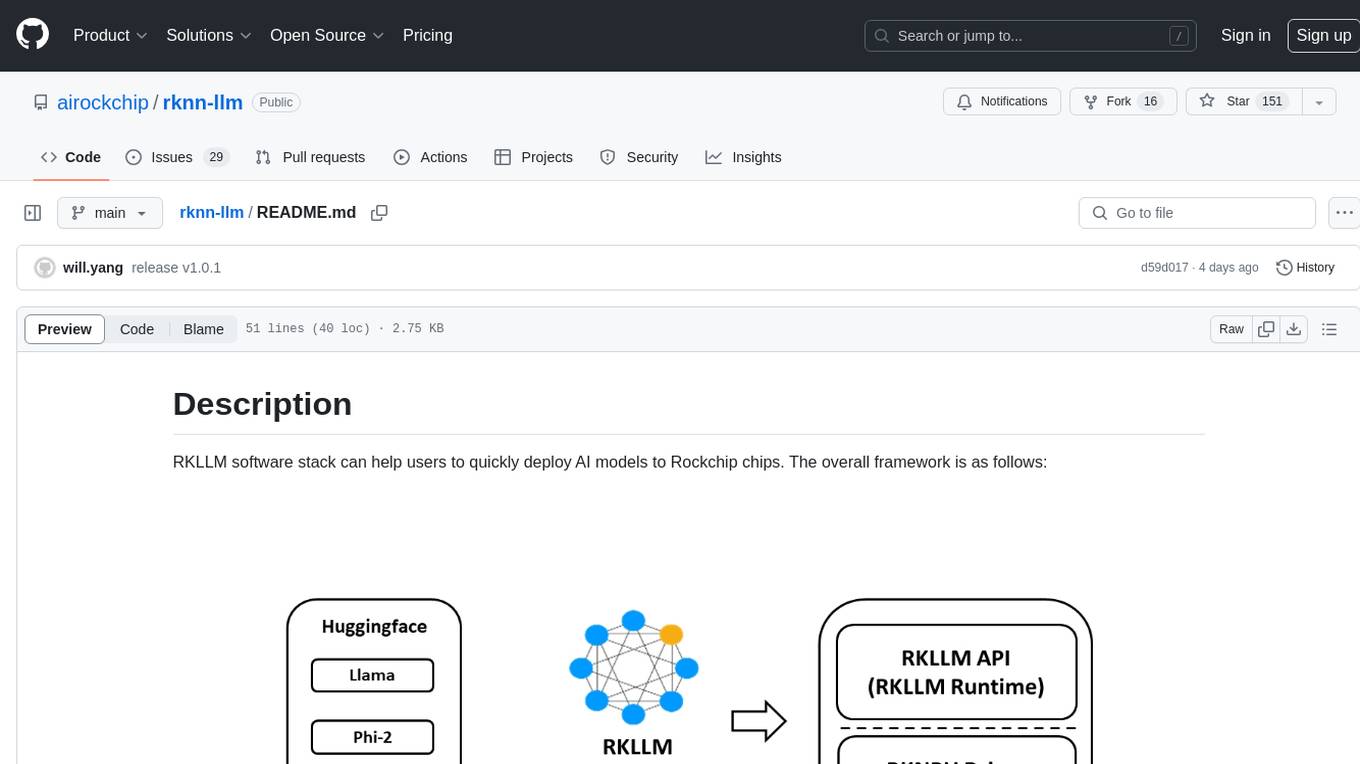Switch to the Projects tab
1360x764 pixels.
(x=533, y=157)
